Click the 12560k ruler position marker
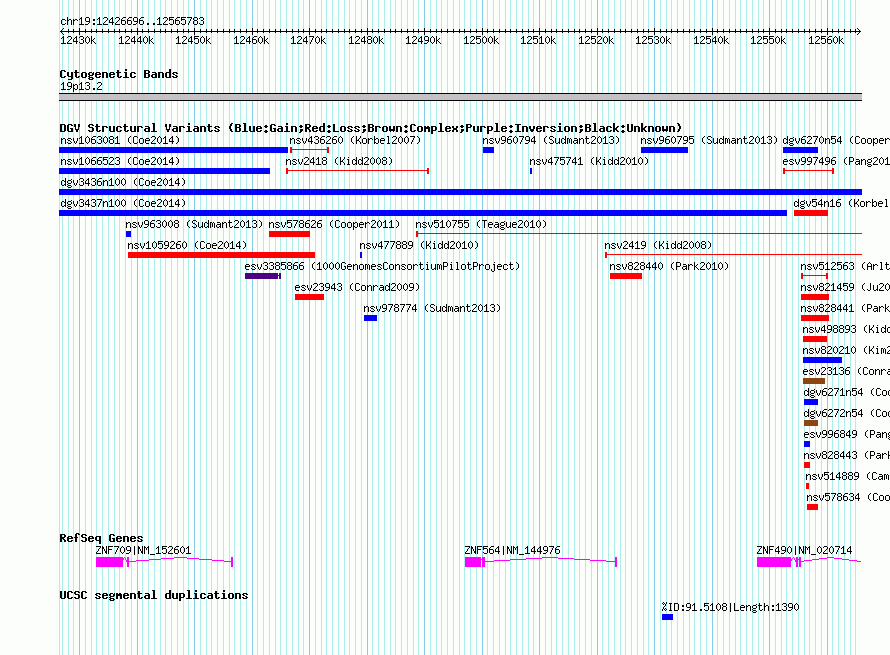 coord(826,40)
